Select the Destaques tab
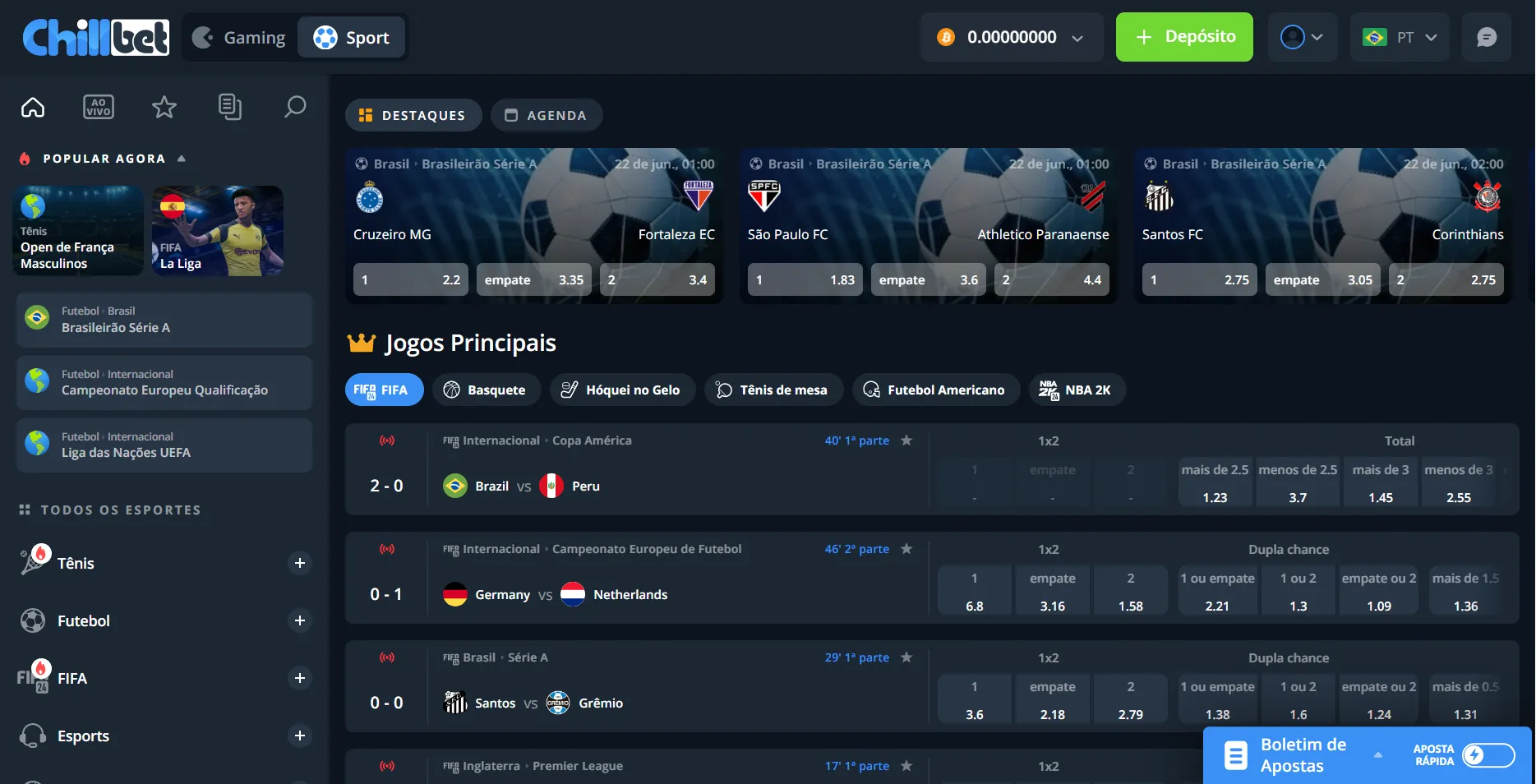Screen dimensions: 1536x784 [413, 115]
